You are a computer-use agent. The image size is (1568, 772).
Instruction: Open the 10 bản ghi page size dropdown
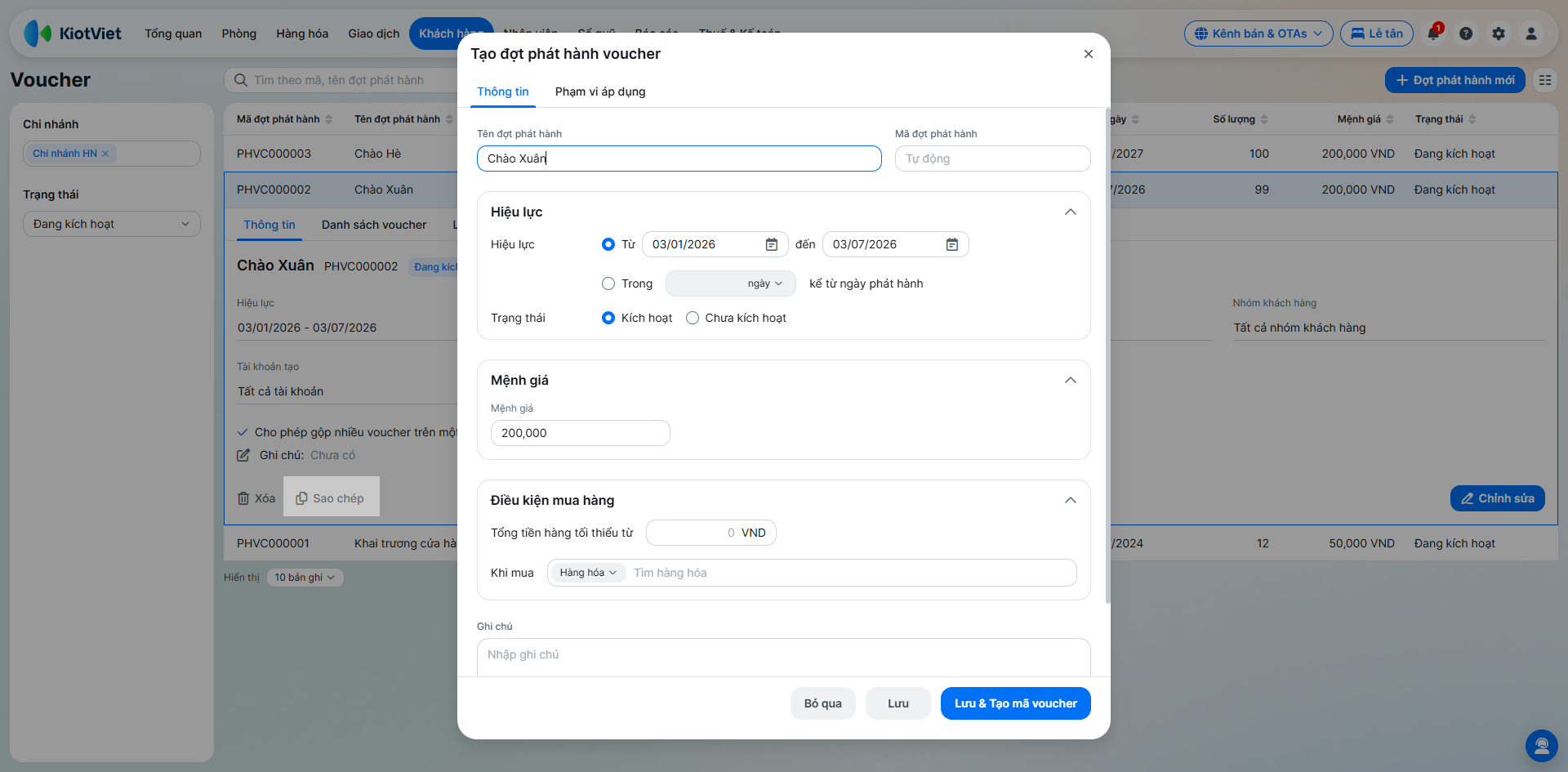(305, 578)
